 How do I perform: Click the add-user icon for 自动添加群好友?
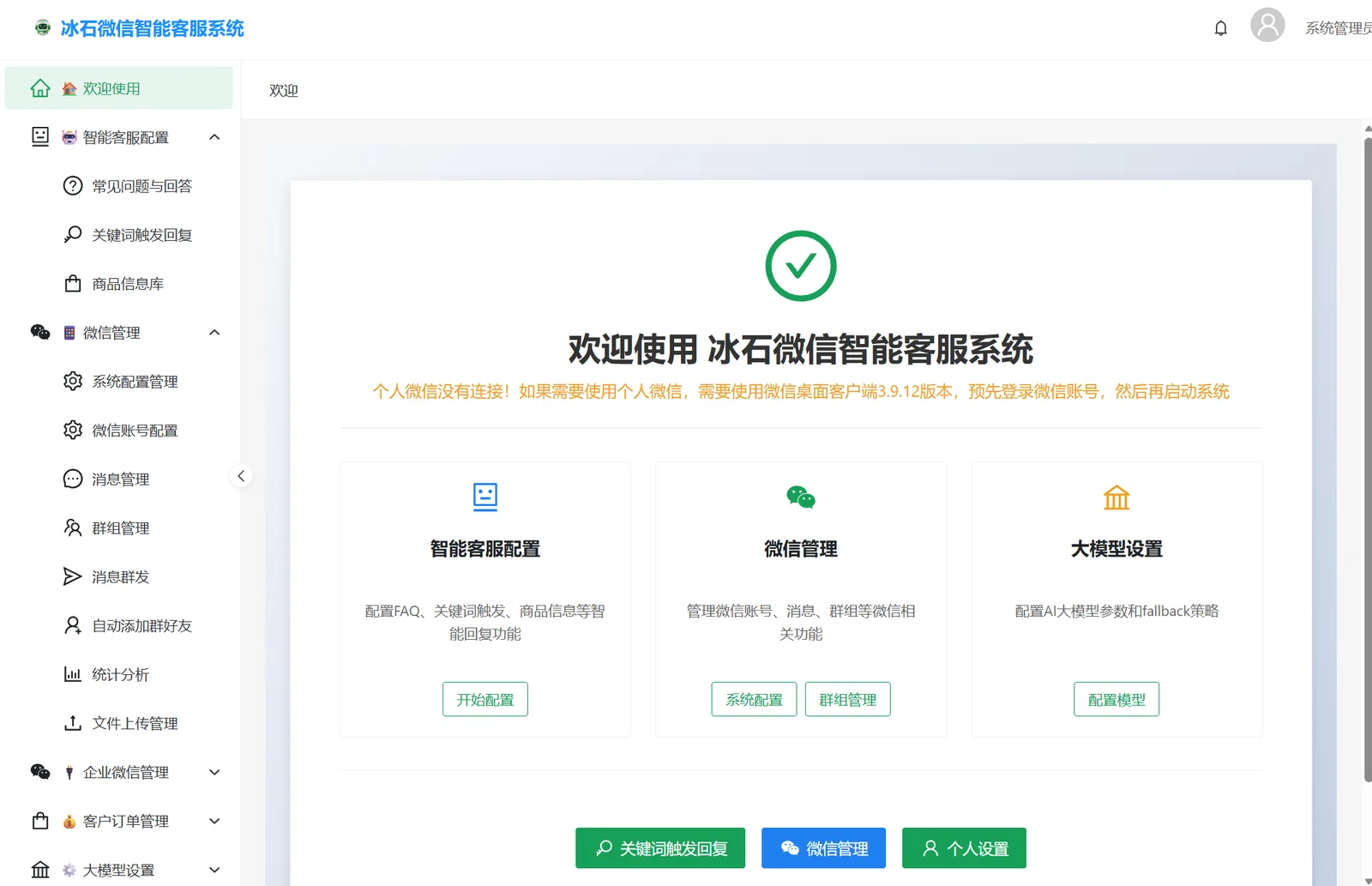pos(73,626)
